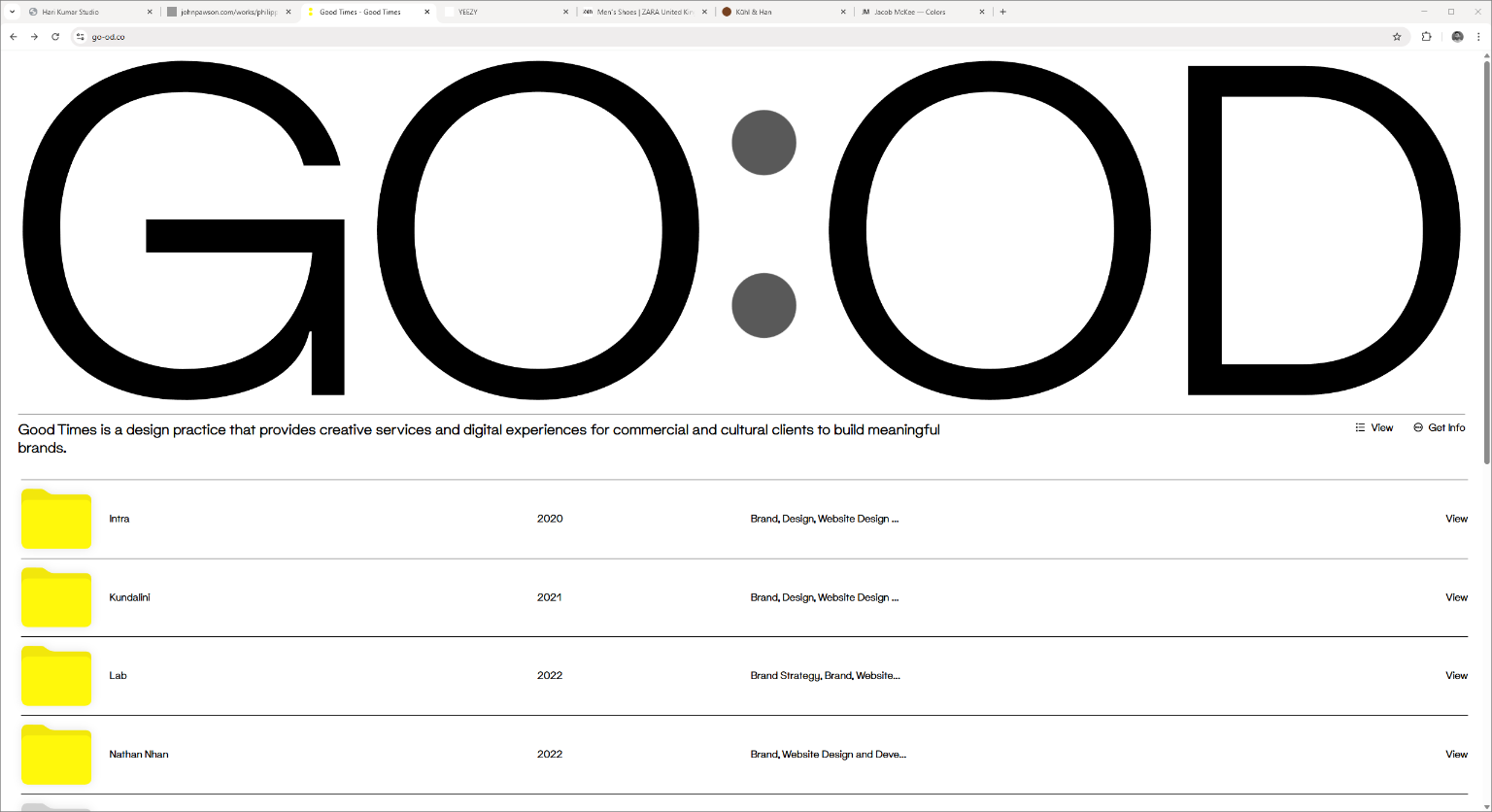Open the yellow Intra folder icon

click(x=56, y=520)
